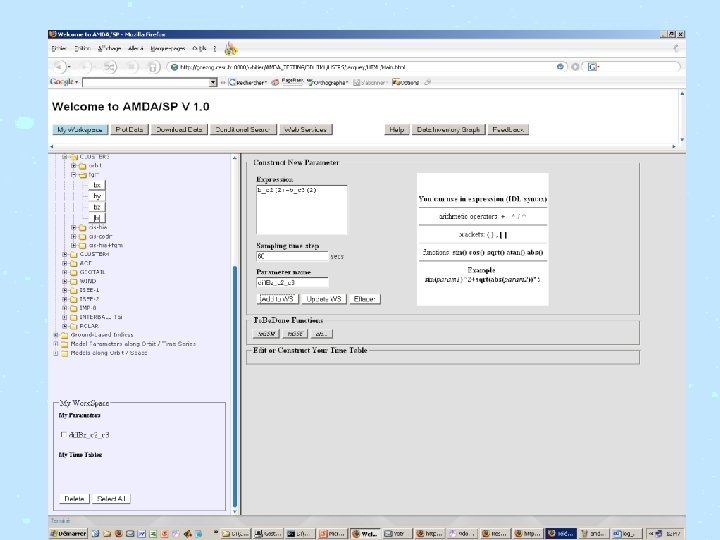Click the Google search engine icon in search box
The height and width of the screenshot is (540, 720).
[x=593, y=67]
